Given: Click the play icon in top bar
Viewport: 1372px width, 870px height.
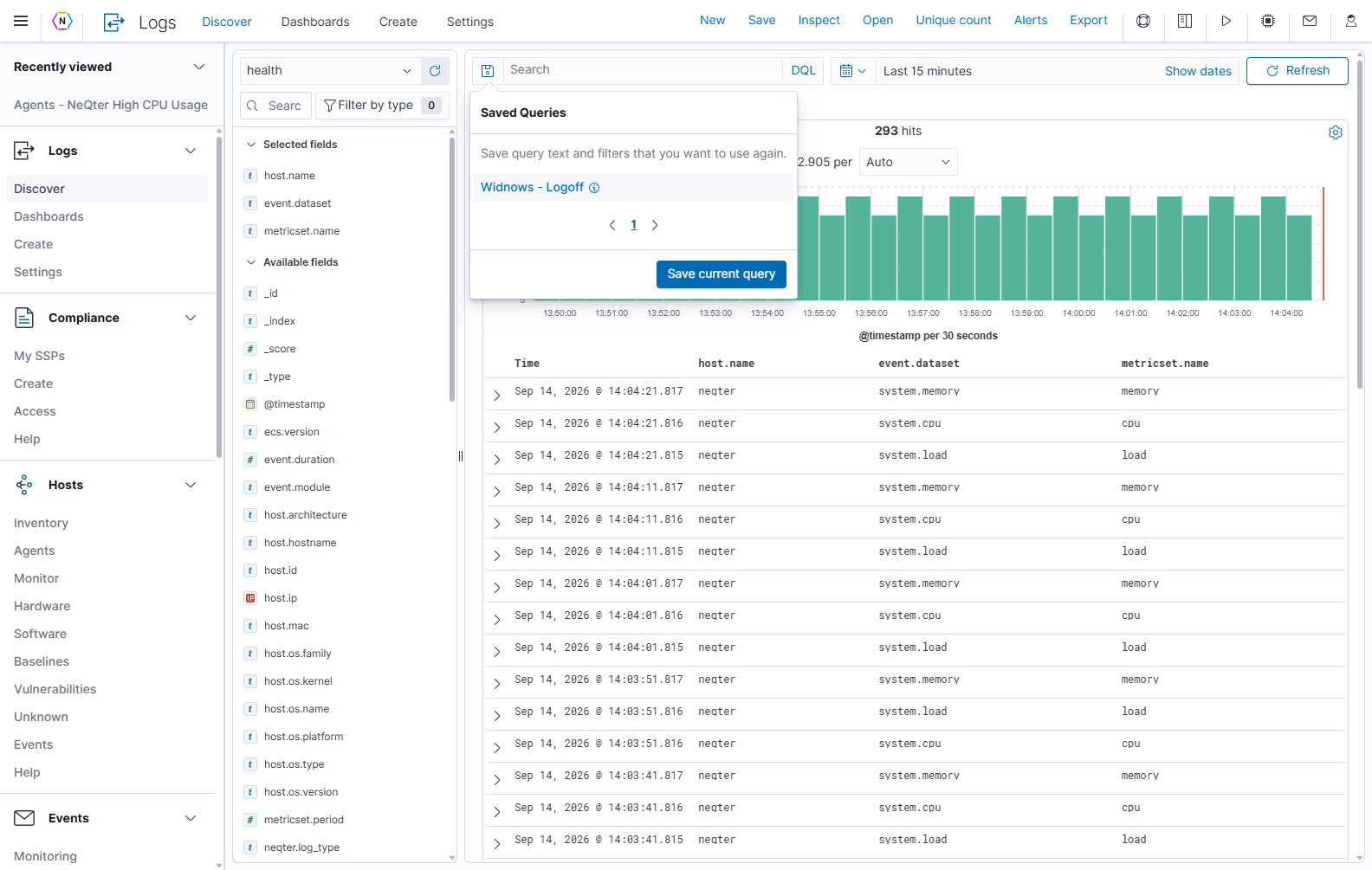Looking at the screenshot, I should [1226, 21].
